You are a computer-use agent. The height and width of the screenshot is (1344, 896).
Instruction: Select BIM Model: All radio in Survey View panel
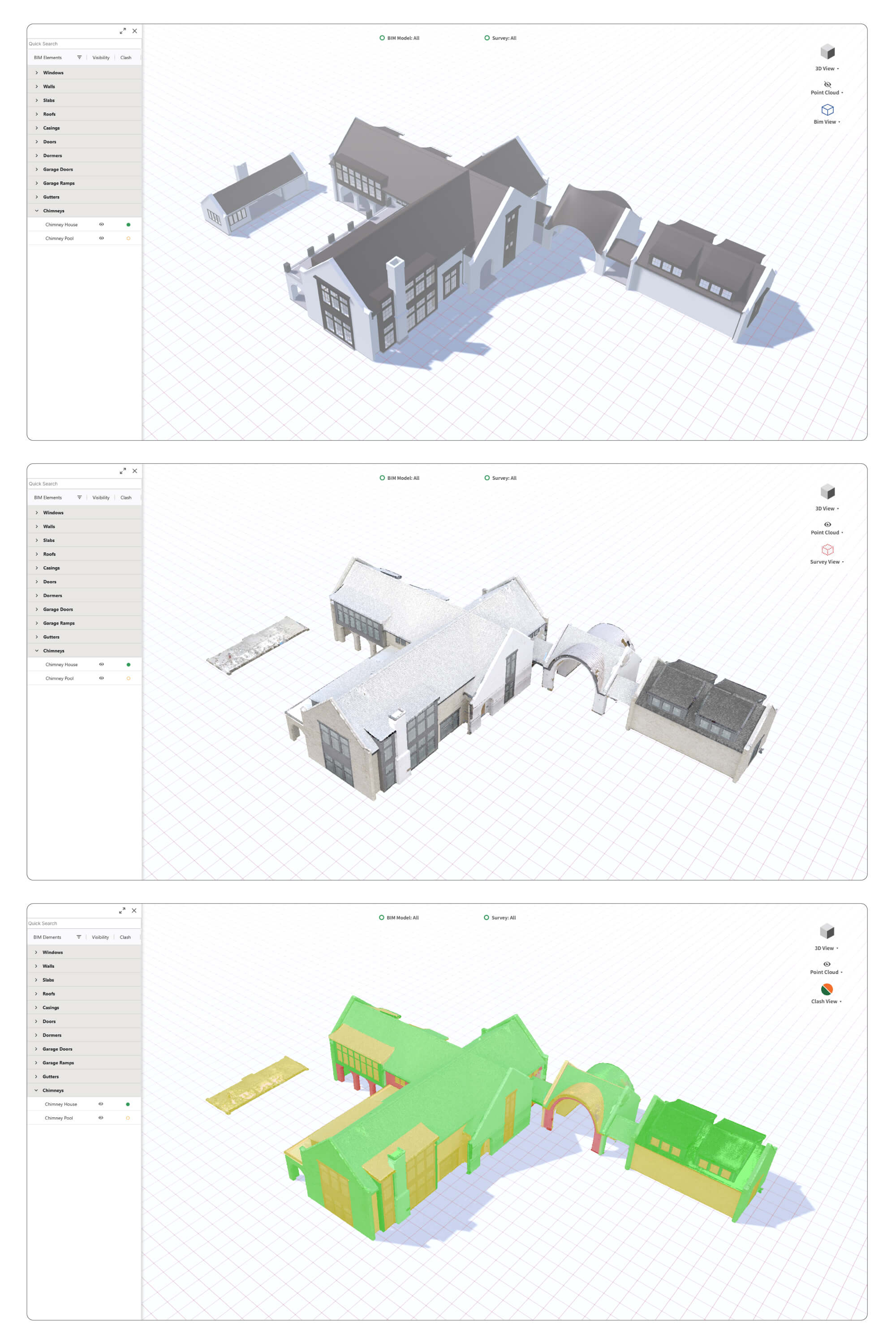click(382, 478)
